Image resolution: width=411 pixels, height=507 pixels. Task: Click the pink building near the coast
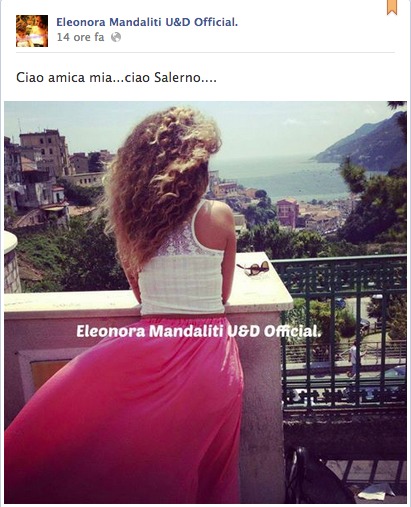click(287, 213)
